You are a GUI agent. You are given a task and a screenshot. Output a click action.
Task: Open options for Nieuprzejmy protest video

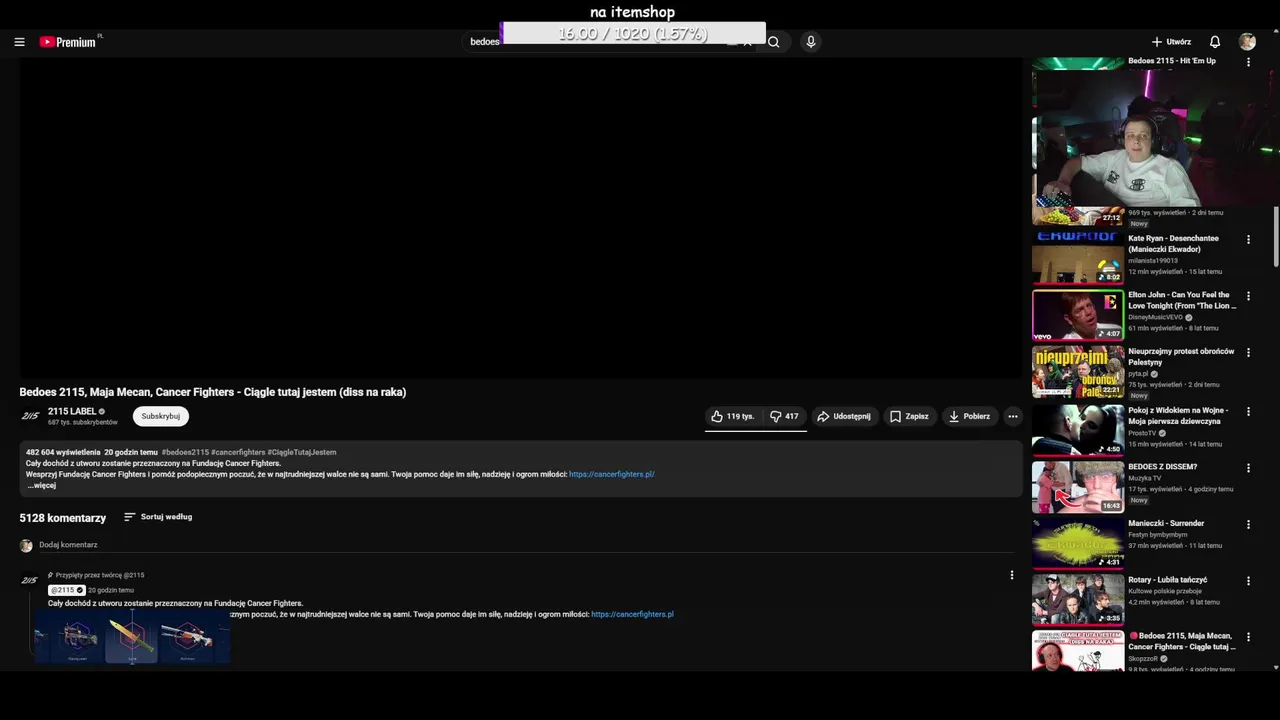click(x=1248, y=353)
